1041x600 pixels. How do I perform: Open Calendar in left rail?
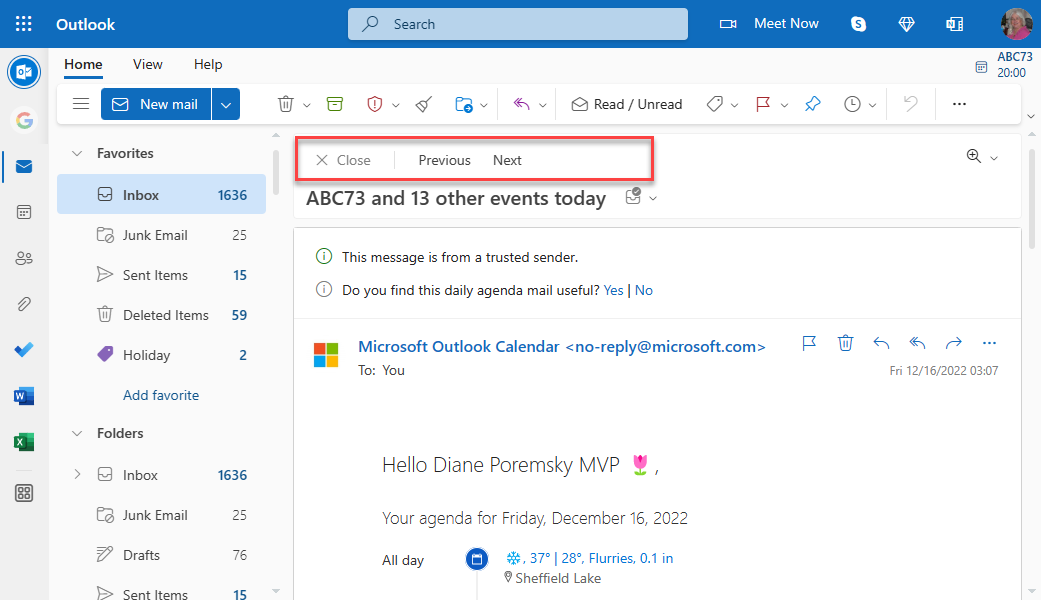click(24, 212)
